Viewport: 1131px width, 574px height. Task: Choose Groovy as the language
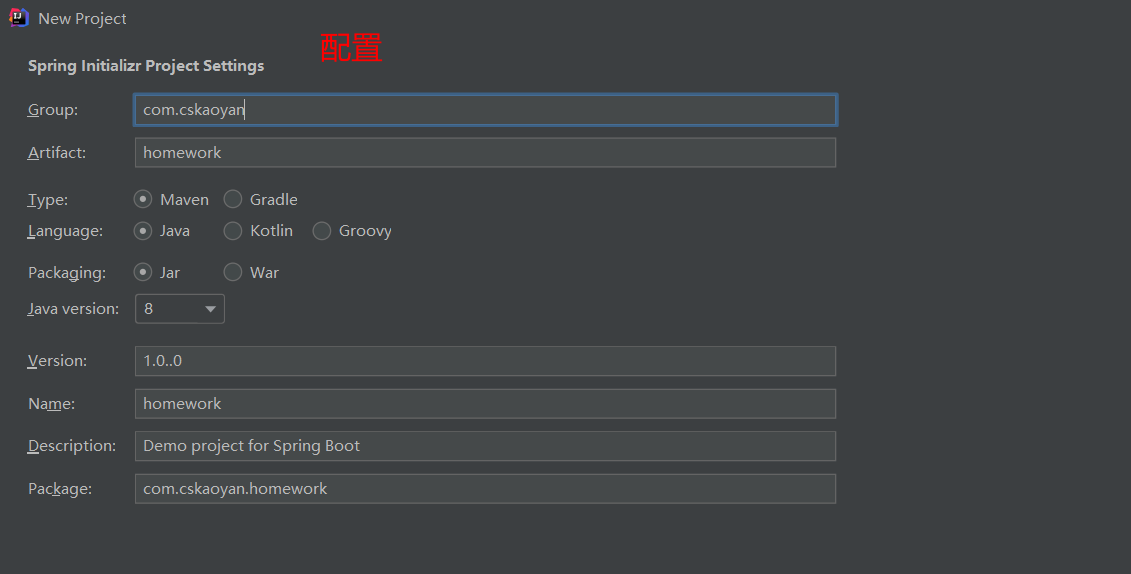click(x=322, y=231)
